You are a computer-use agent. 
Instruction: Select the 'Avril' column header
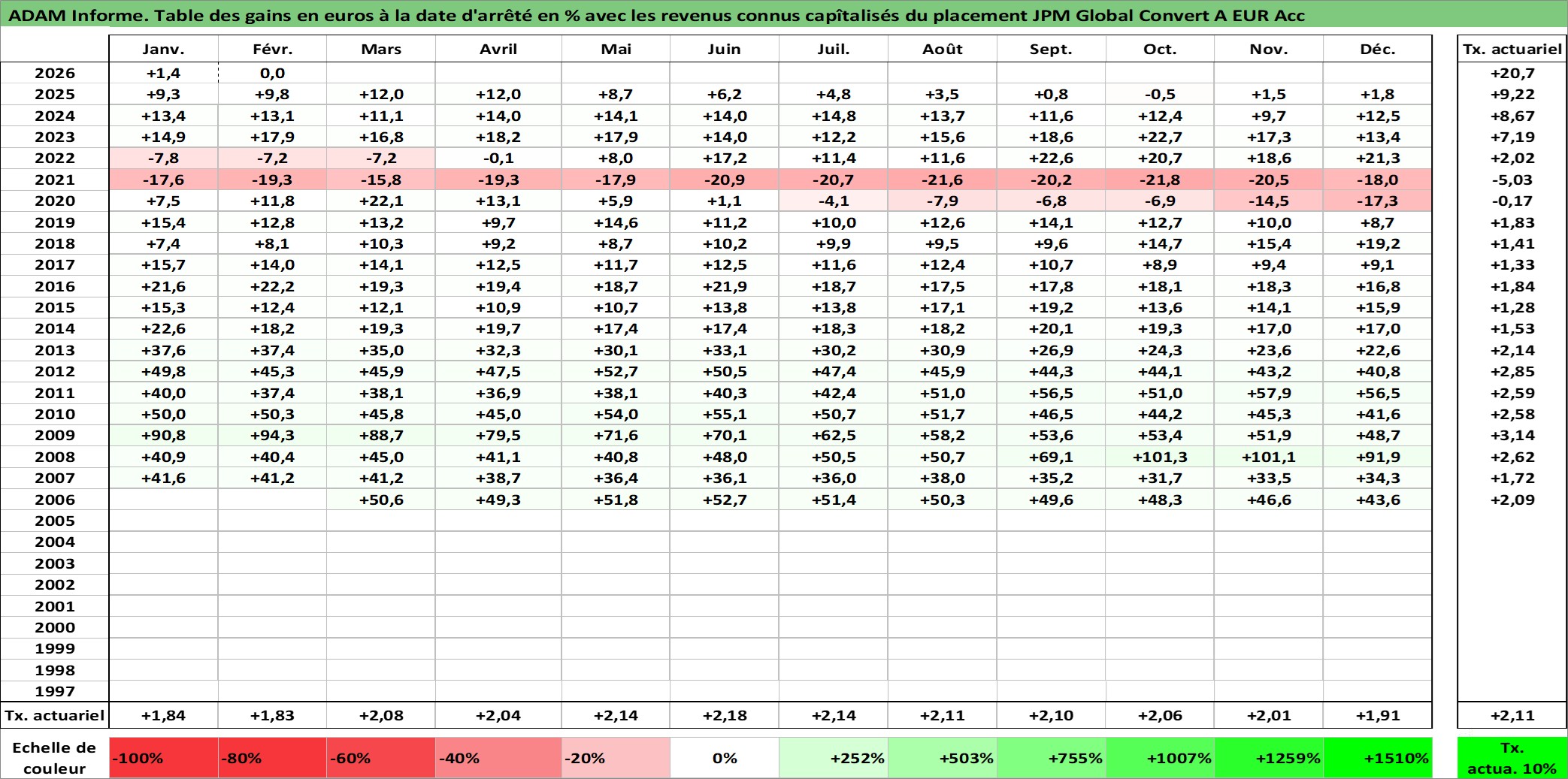(x=498, y=49)
